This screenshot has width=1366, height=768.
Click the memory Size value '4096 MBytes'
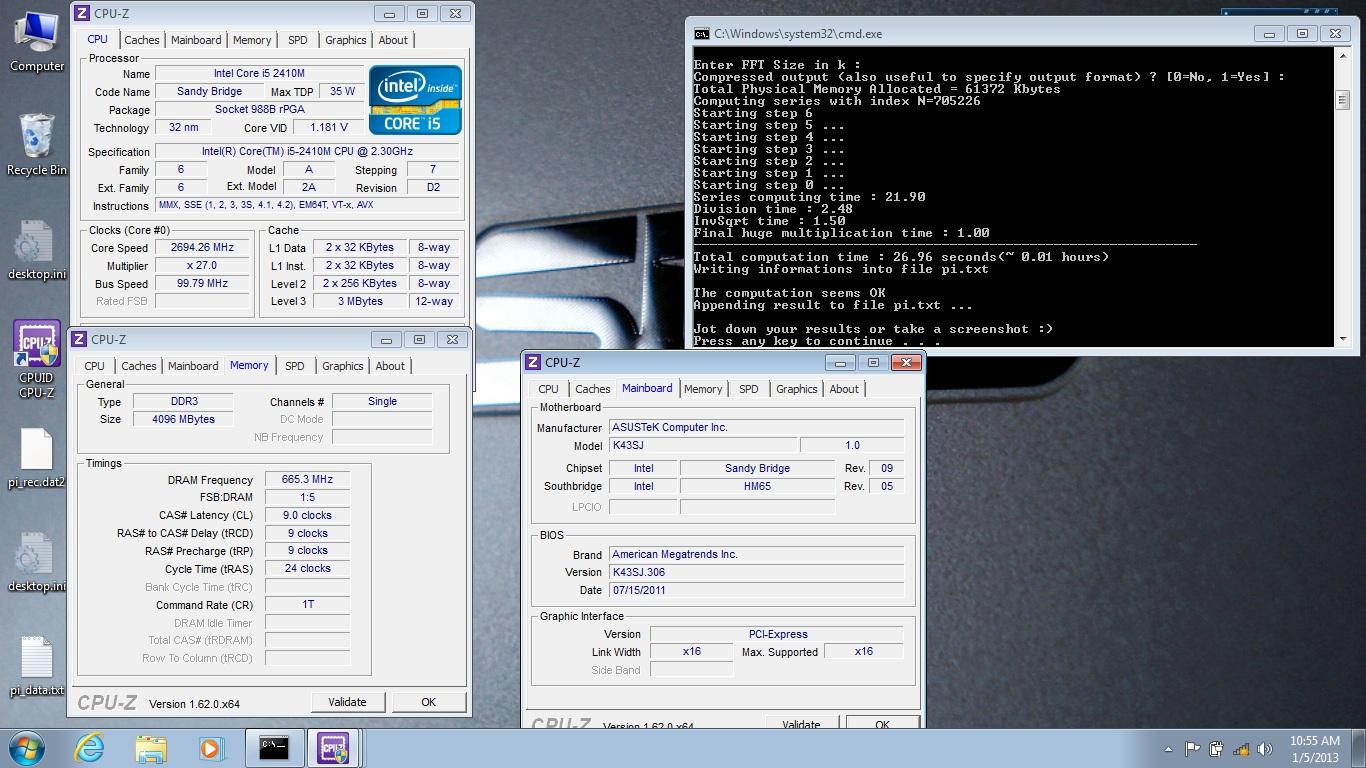coord(184,419)
